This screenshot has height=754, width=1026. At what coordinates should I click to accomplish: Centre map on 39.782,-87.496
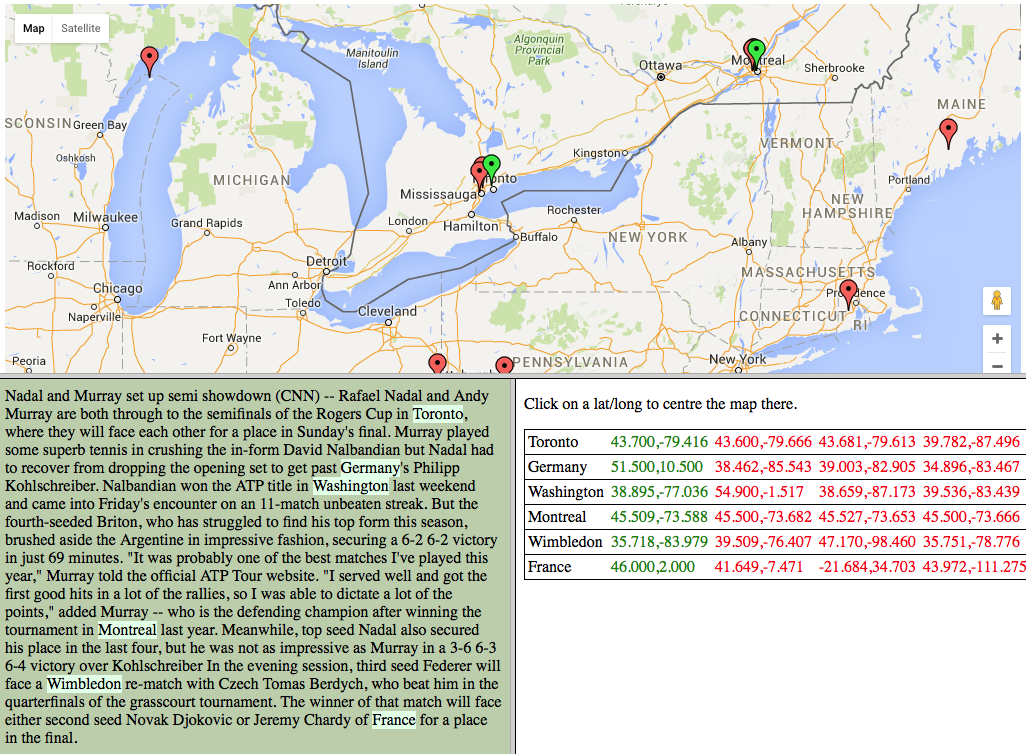coord(971,442)
